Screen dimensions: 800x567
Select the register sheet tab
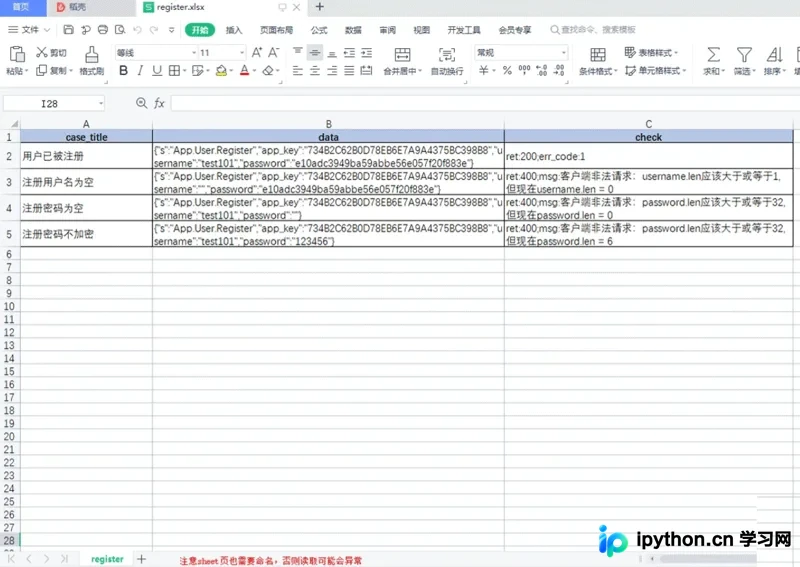coord(107,559)
